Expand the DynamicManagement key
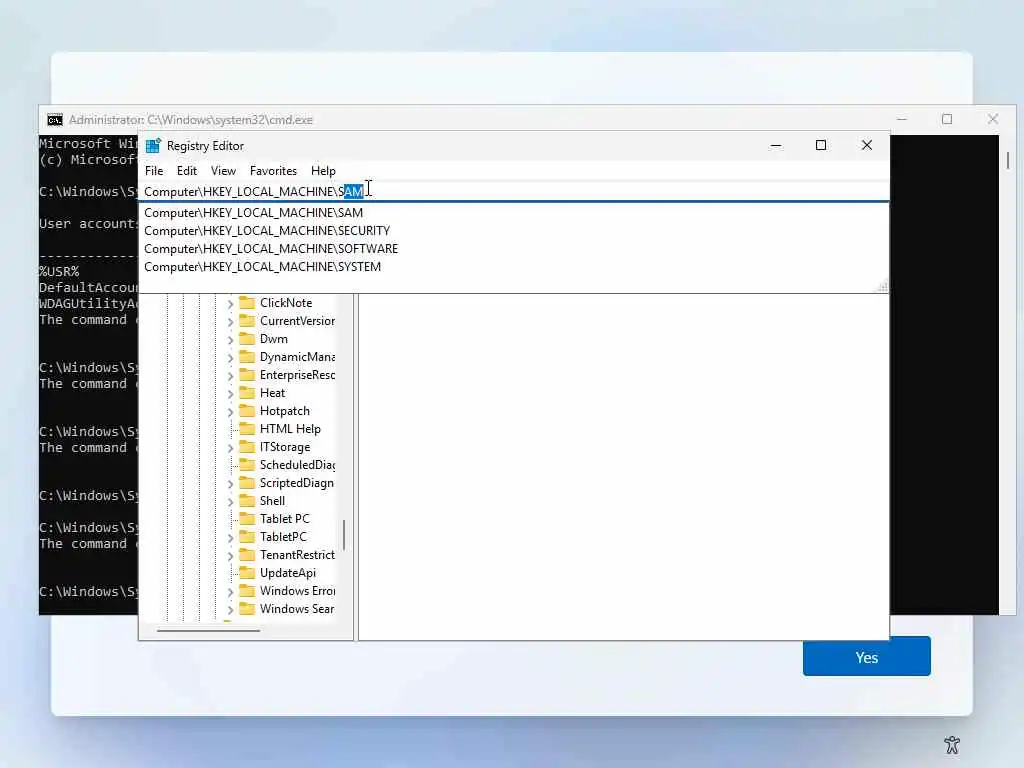1024x768 pixels. coord(230,358)
